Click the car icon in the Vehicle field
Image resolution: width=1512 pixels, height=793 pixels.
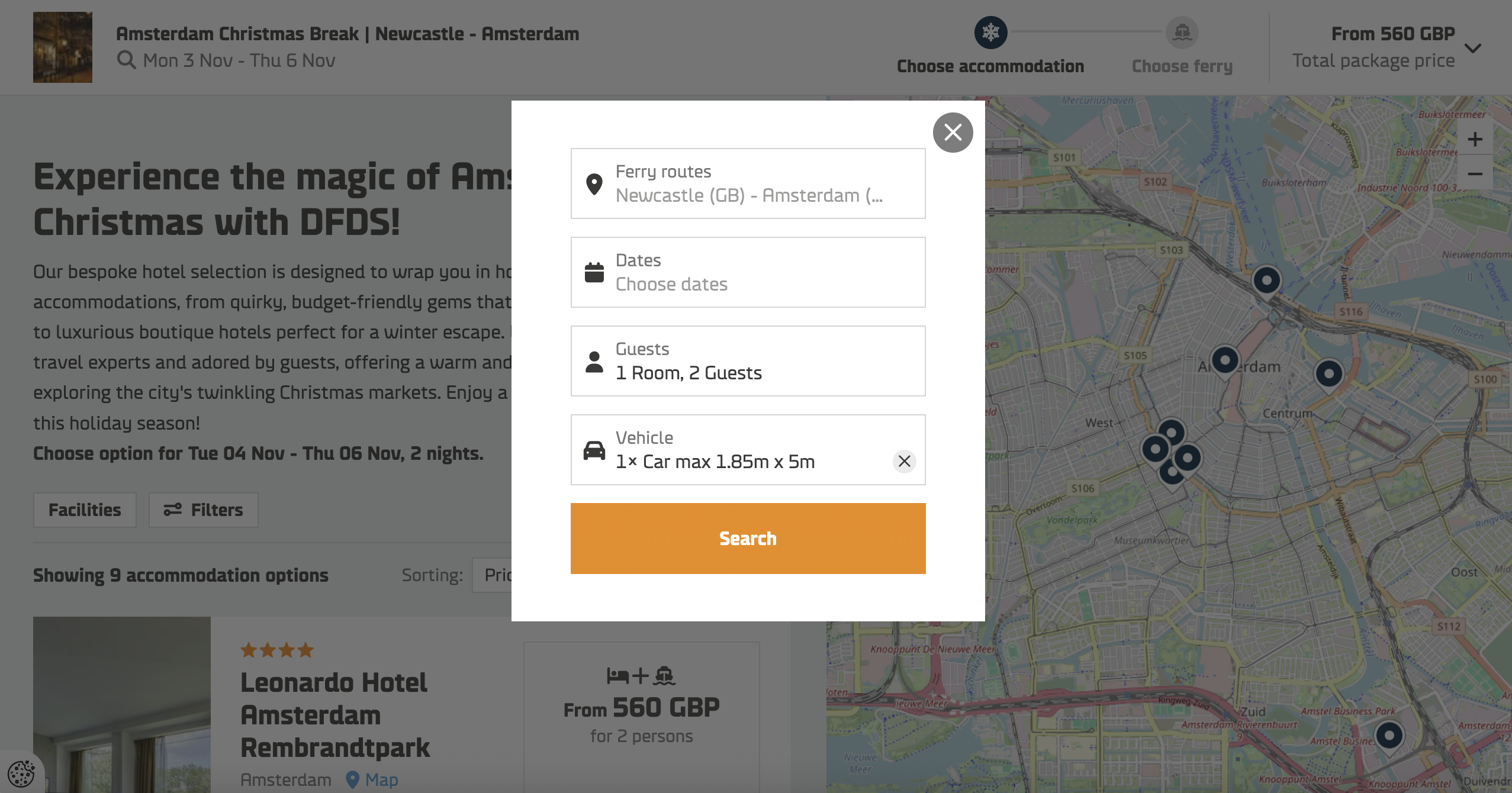[x=594, y=450]
